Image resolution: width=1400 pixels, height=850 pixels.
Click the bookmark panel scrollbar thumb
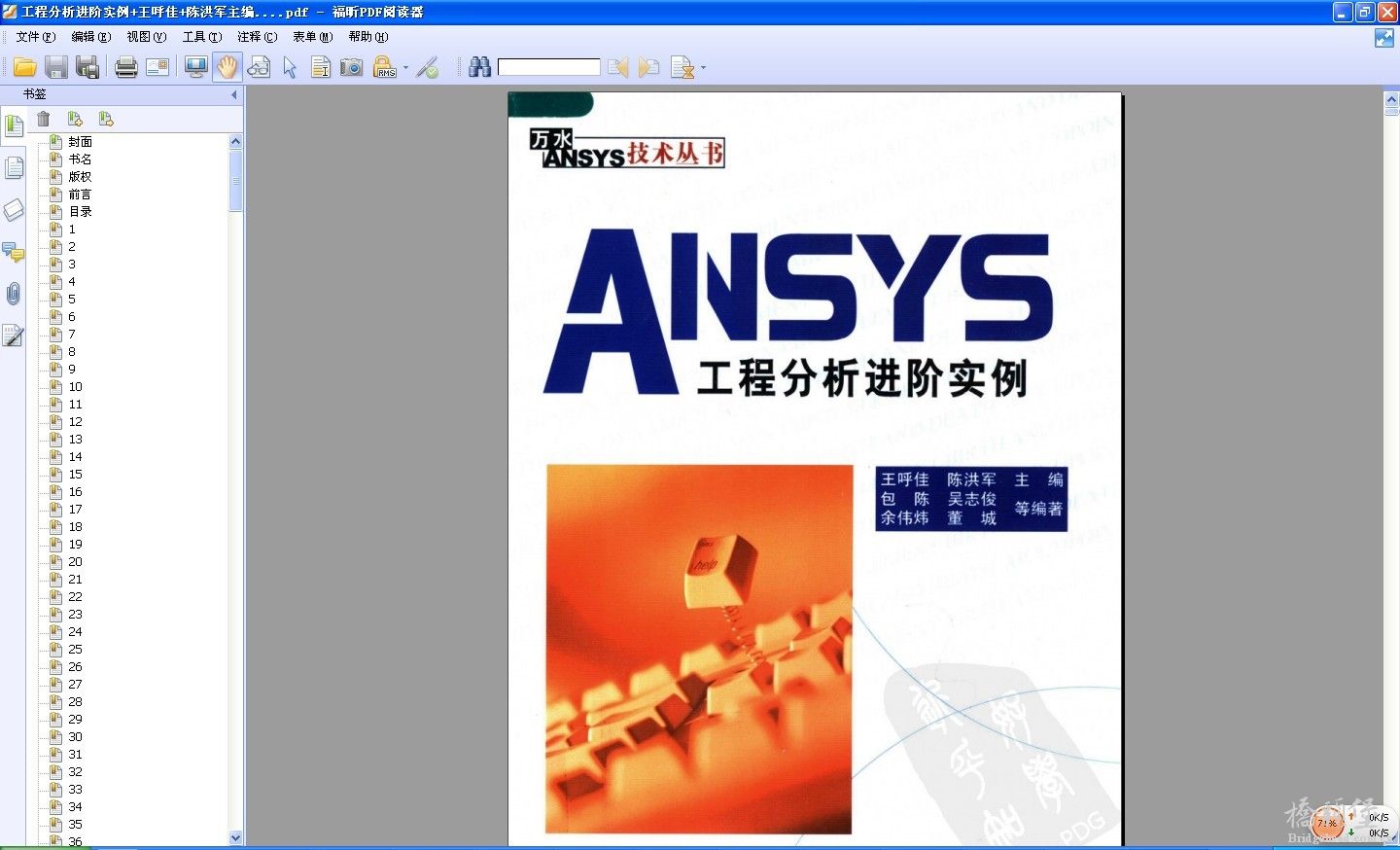pyautogui.click(x=235, y=181)
